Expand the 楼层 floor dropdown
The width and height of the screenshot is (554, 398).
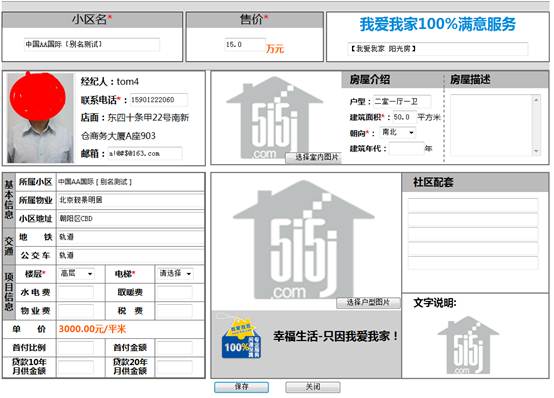[76, 274]
